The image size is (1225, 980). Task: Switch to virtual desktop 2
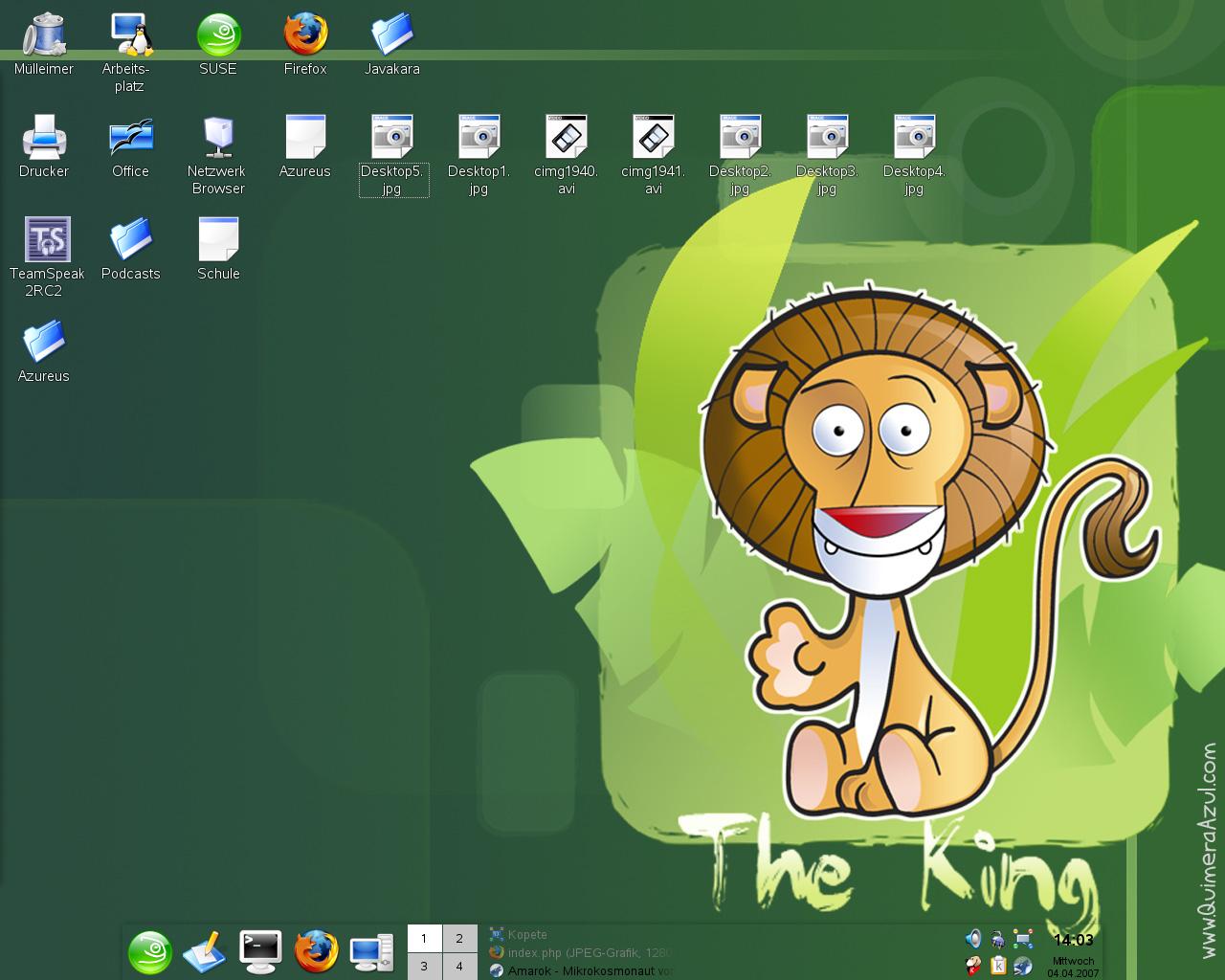[459, 939]
